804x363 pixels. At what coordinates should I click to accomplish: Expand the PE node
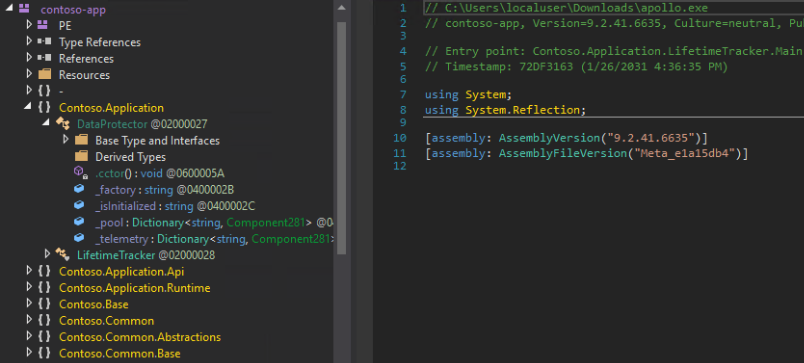tap(29, 25)
